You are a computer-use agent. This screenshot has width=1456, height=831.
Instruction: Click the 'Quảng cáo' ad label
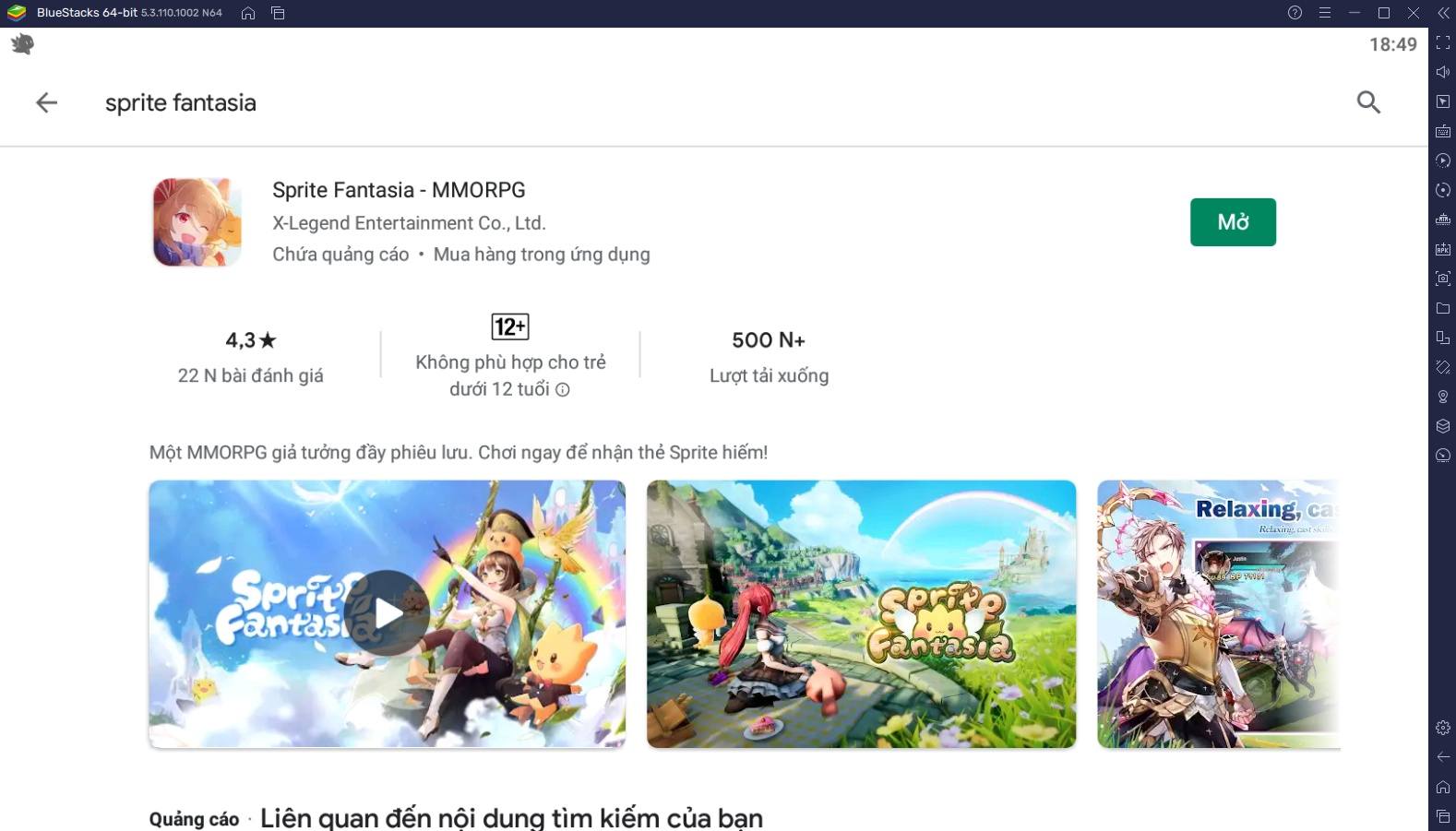tap(194, 819)
